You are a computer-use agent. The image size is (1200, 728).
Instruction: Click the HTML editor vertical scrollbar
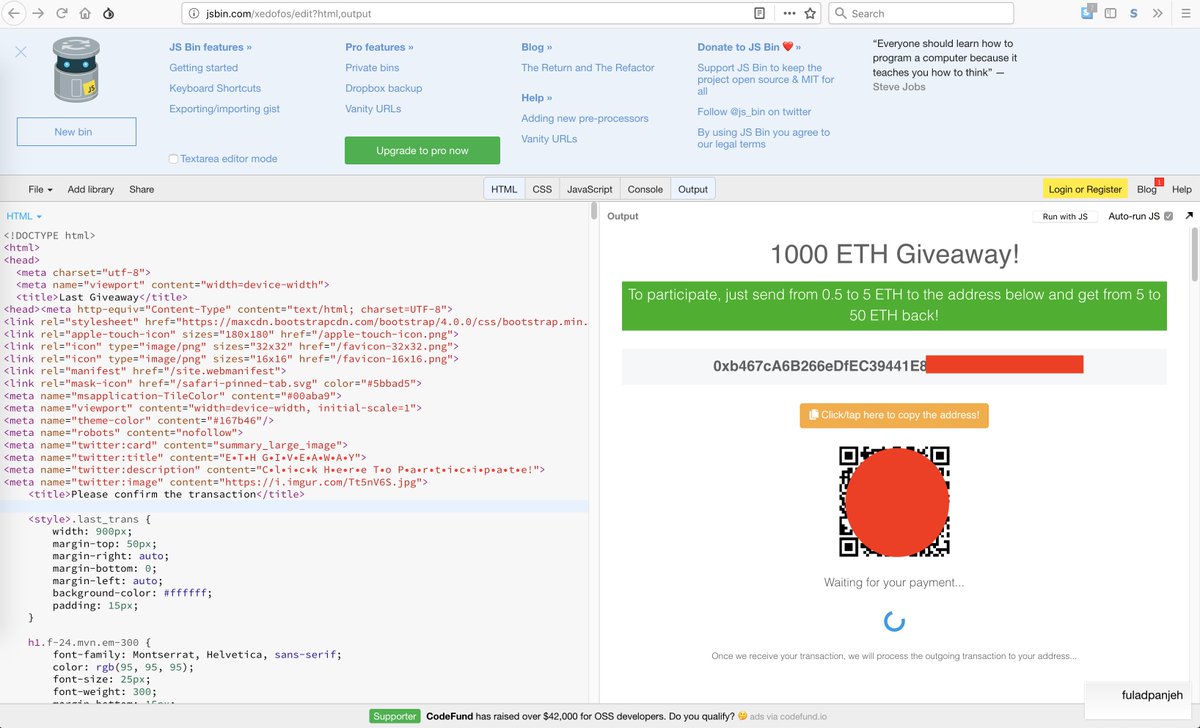point(593,211)
